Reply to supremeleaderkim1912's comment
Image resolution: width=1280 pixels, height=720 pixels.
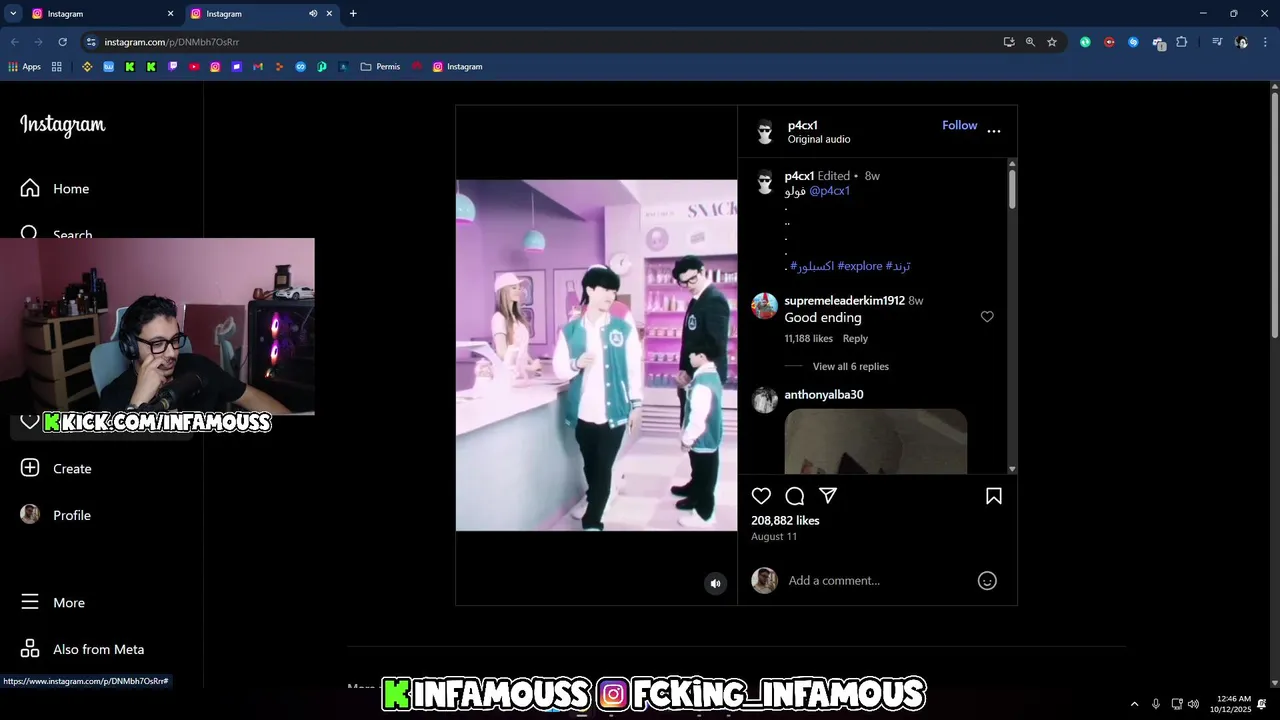tap(855, 339)
